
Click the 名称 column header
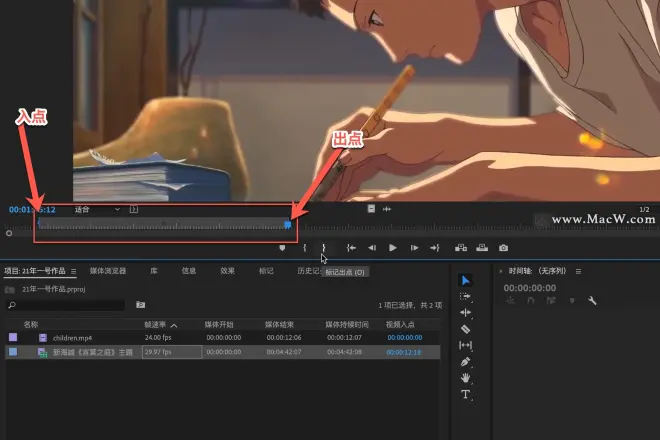point(31,325)
